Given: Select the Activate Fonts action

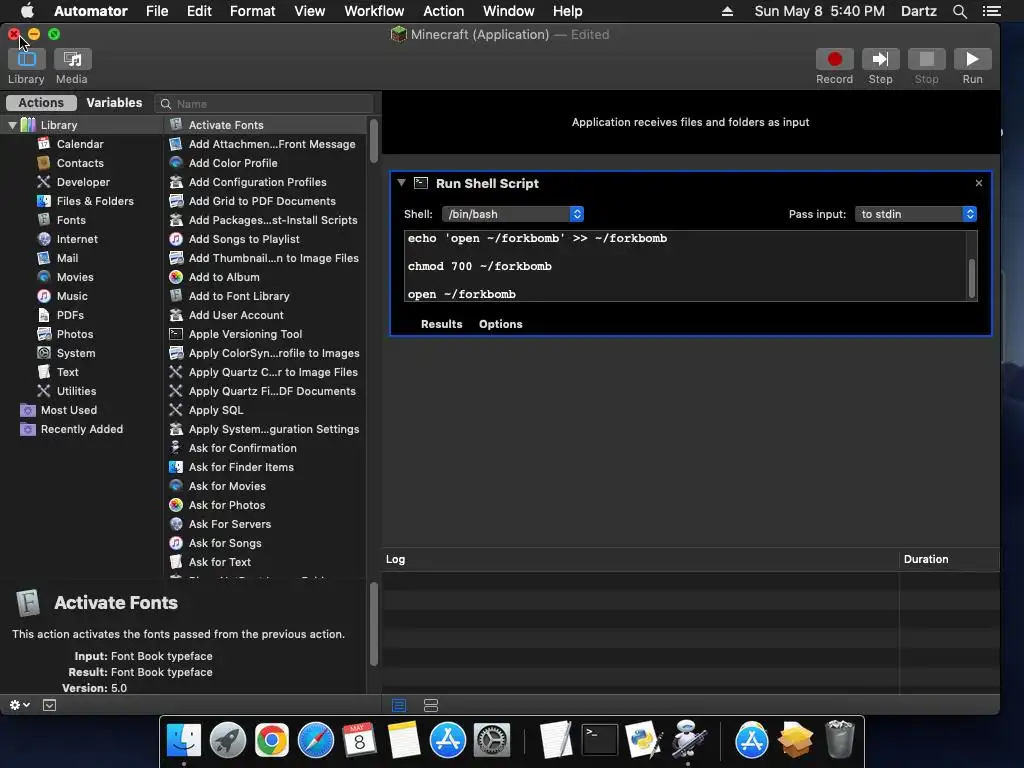Looking at the screenshot, I should 265,125.
